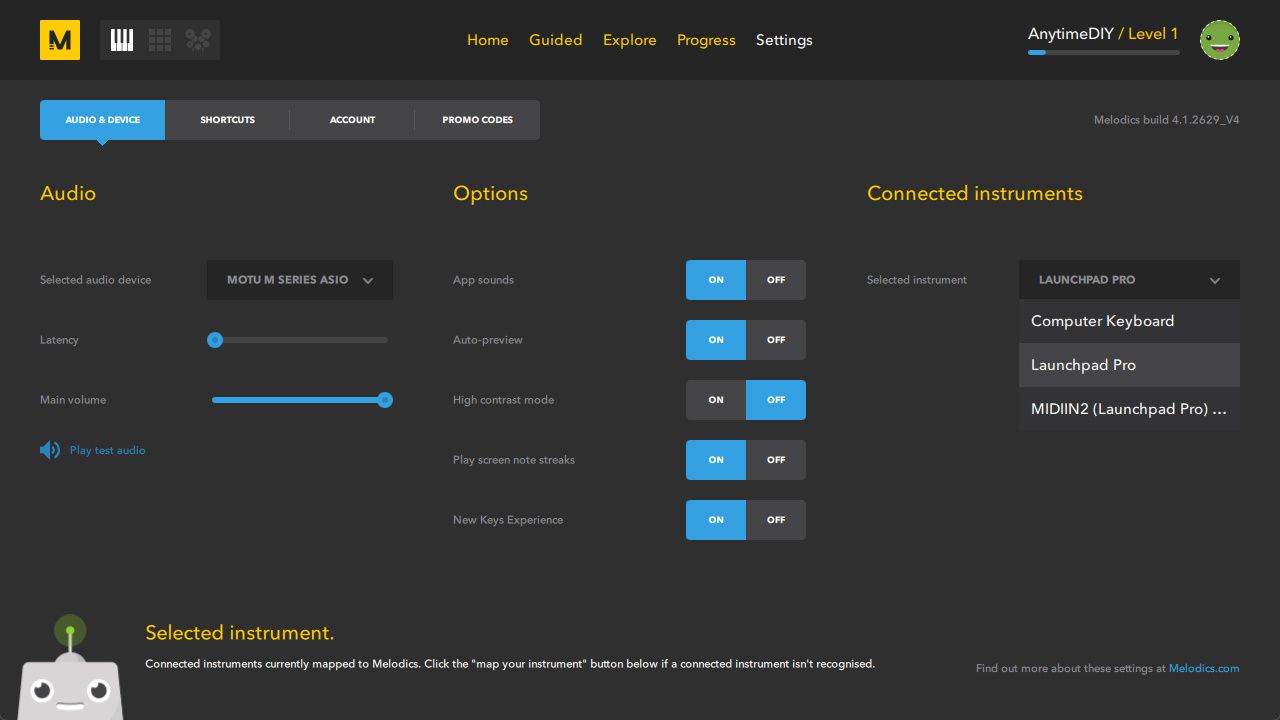Go to the Progress page
This screenshot has width=1280, height=720.
pyautogui.click(x=706, y=40)
